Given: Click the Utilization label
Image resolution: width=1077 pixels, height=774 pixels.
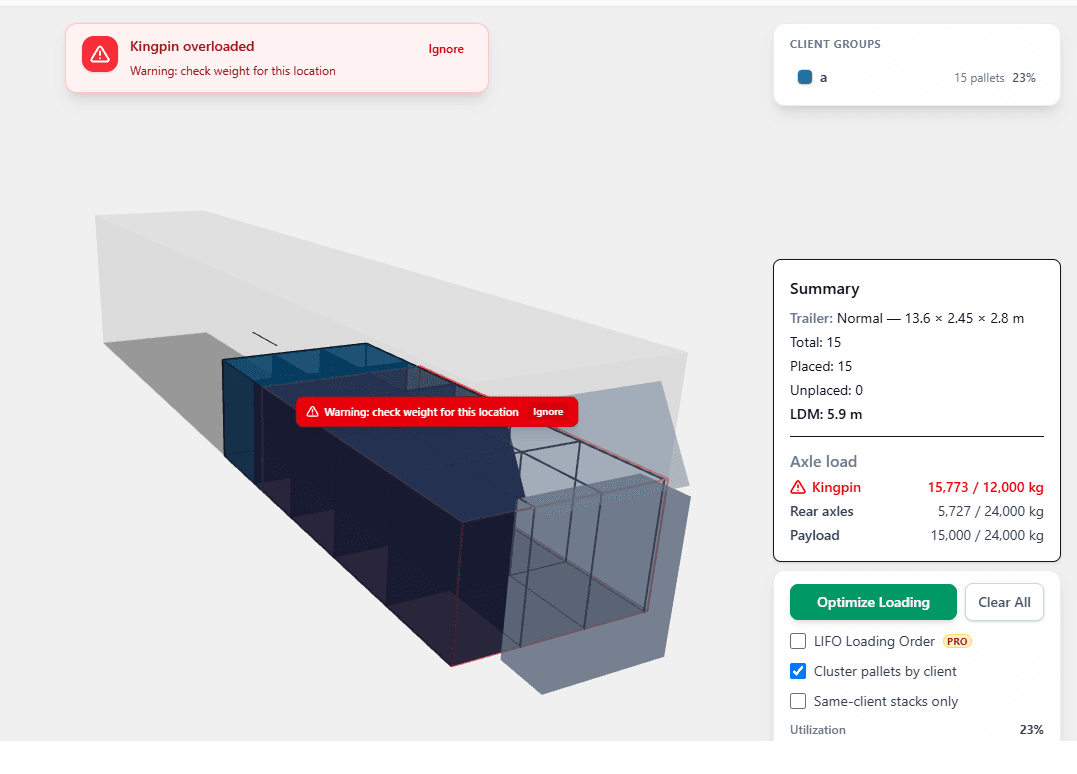Looking at the screenshot, I should 817,730.
